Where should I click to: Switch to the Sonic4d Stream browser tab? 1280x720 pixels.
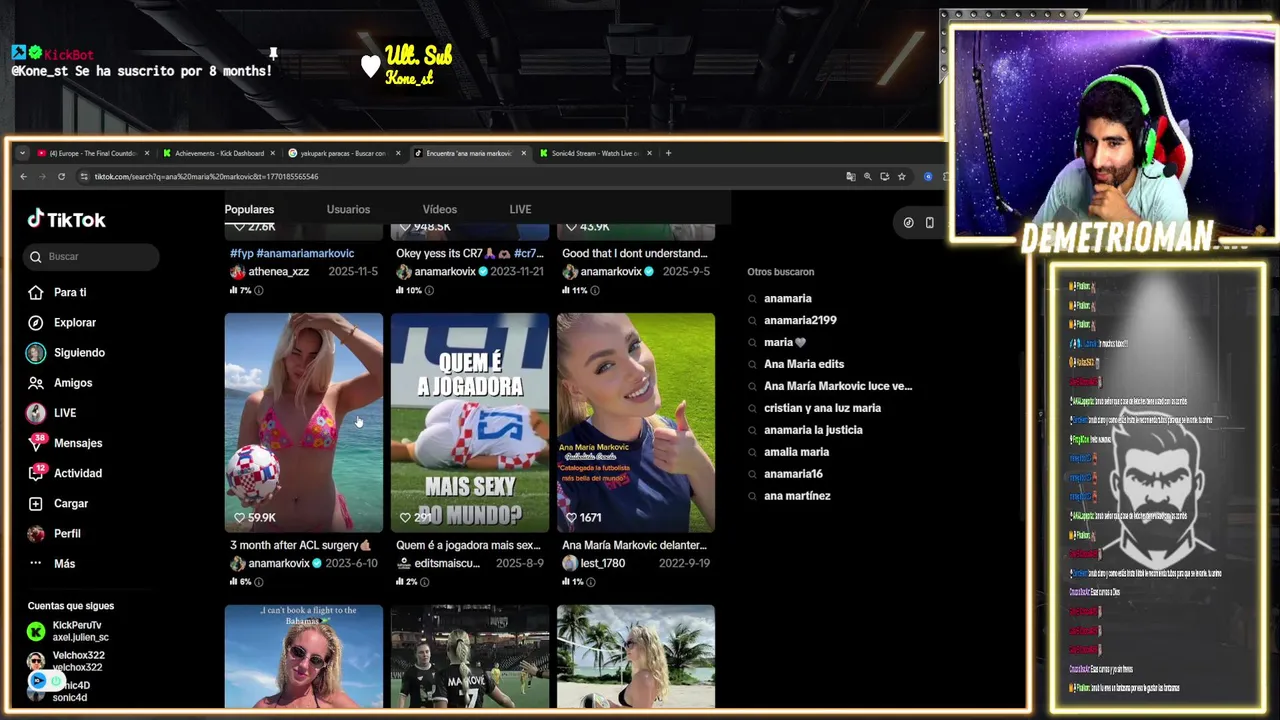595,153
